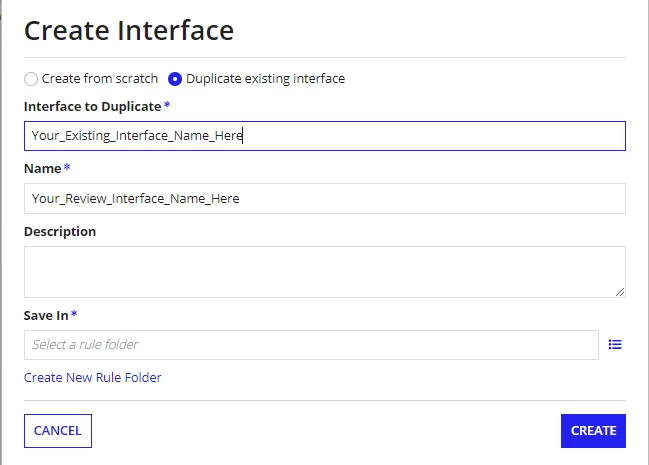This screenshot has width=649, height=465.
Task: Click the Interface to Duplicate input field
Action: point(325,136)
